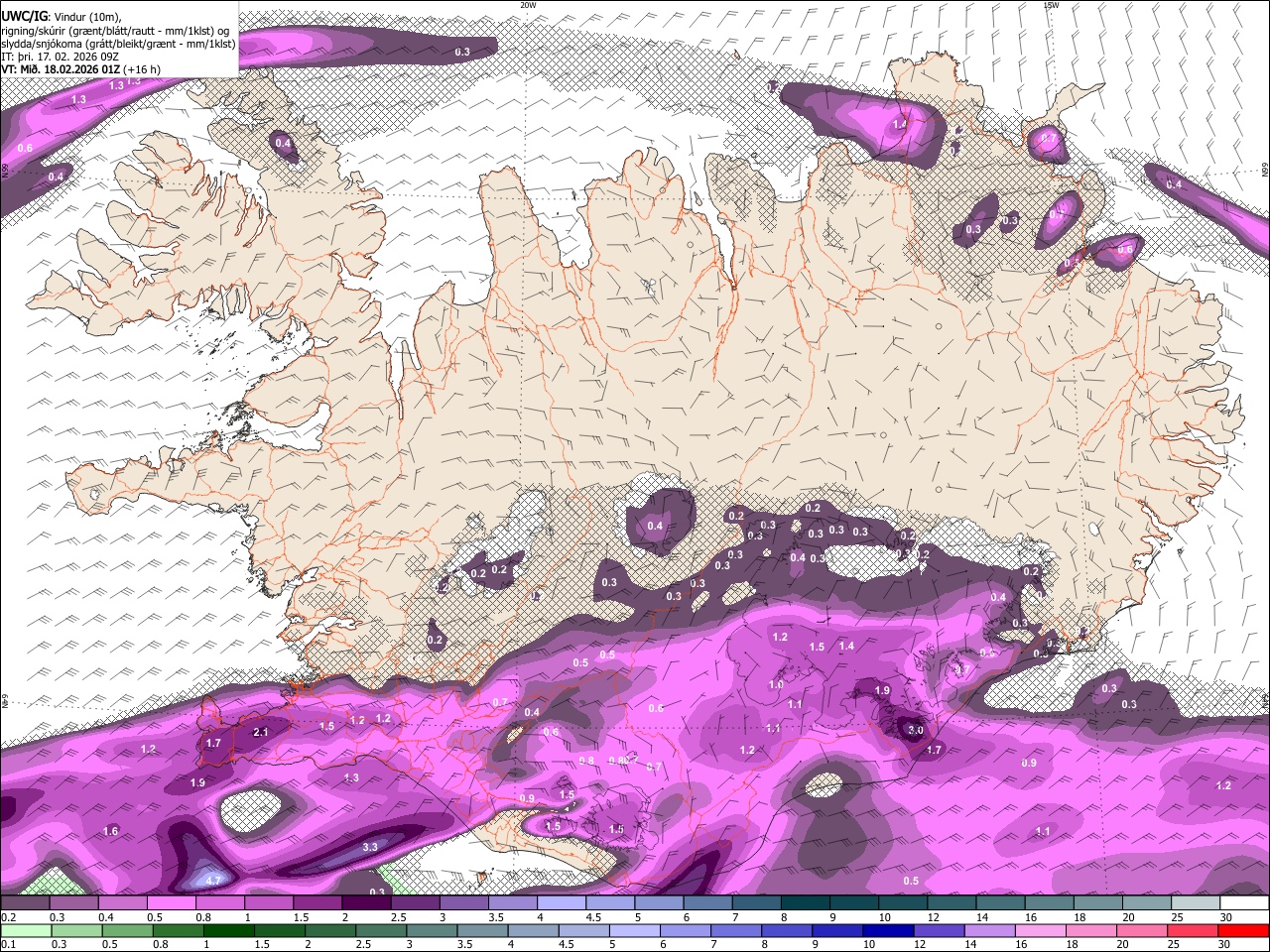Screen dimensions: 1270x952
Task: Select the 0.4 swatch in the upper legend row
Action: pos(122,902)
